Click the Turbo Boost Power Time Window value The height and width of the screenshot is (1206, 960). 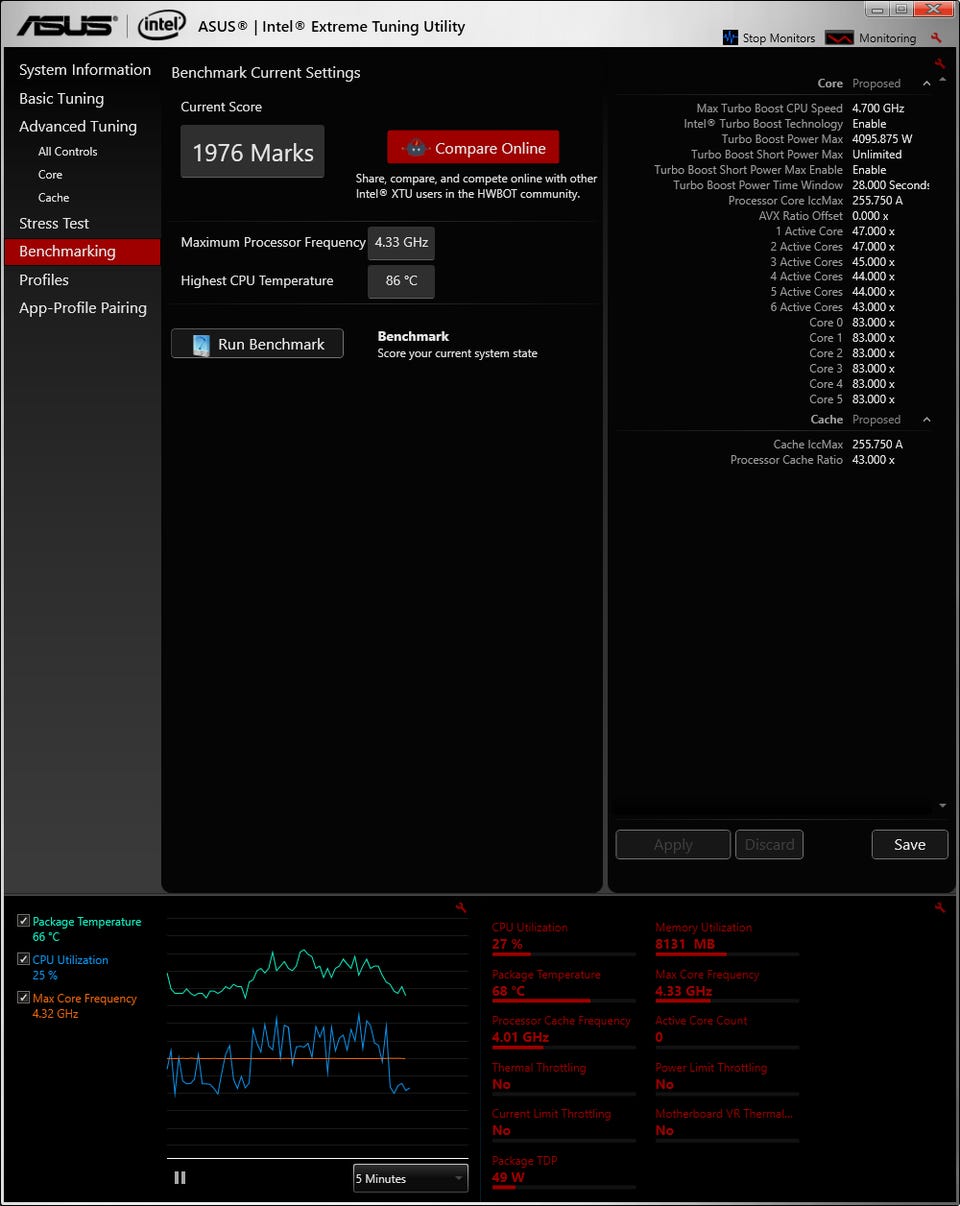point(889,185)
